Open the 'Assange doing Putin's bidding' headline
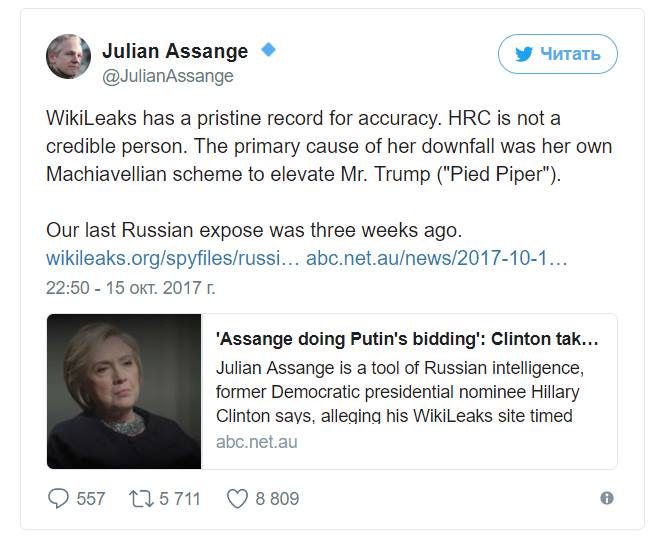Screen dimensions: 660x538 [x=407, y=338]
